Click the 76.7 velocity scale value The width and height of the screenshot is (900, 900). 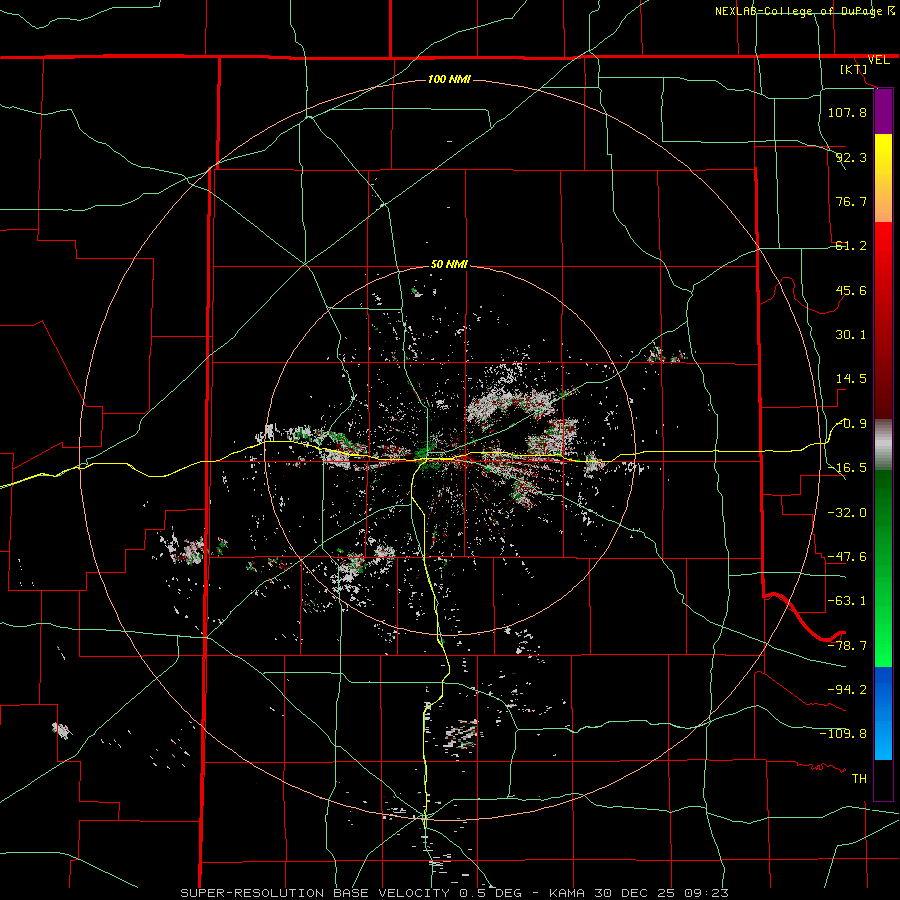click(x=851, y=201)
